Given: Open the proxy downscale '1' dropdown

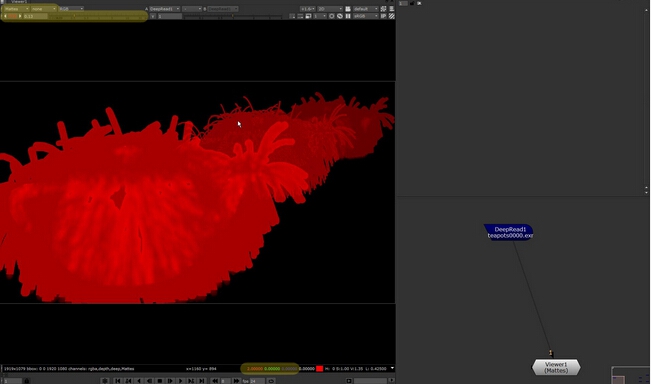Looking at the screenshot, I should click(x=320, y=16).
